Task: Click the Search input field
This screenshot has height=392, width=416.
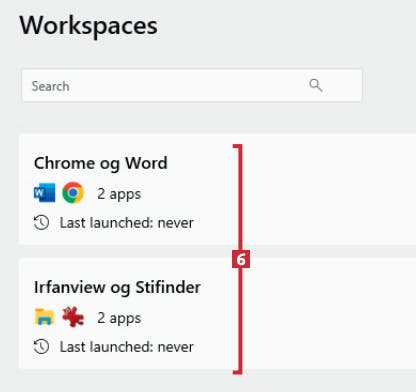Action: [x=192, y=86]
